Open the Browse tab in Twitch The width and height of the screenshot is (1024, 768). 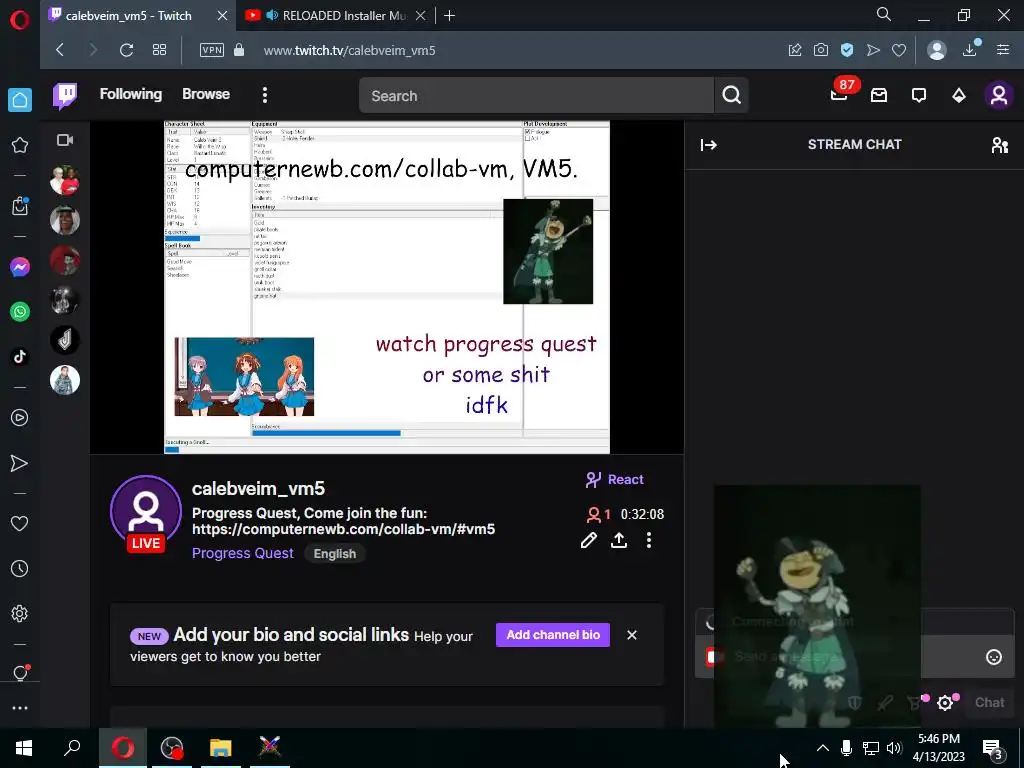206,94
